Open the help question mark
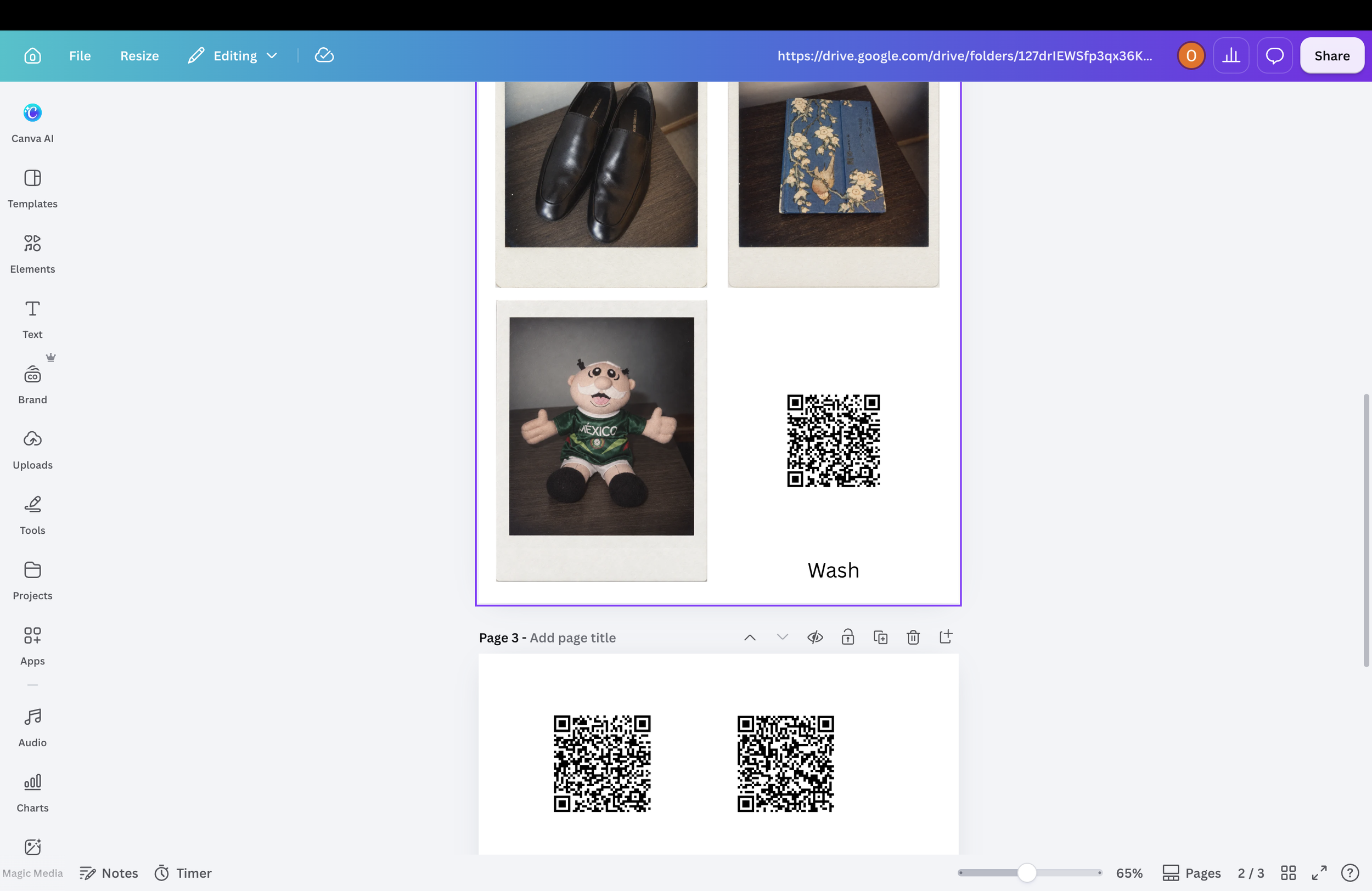The width and height of the screenshot is (1372, 891). point(1349,873)
